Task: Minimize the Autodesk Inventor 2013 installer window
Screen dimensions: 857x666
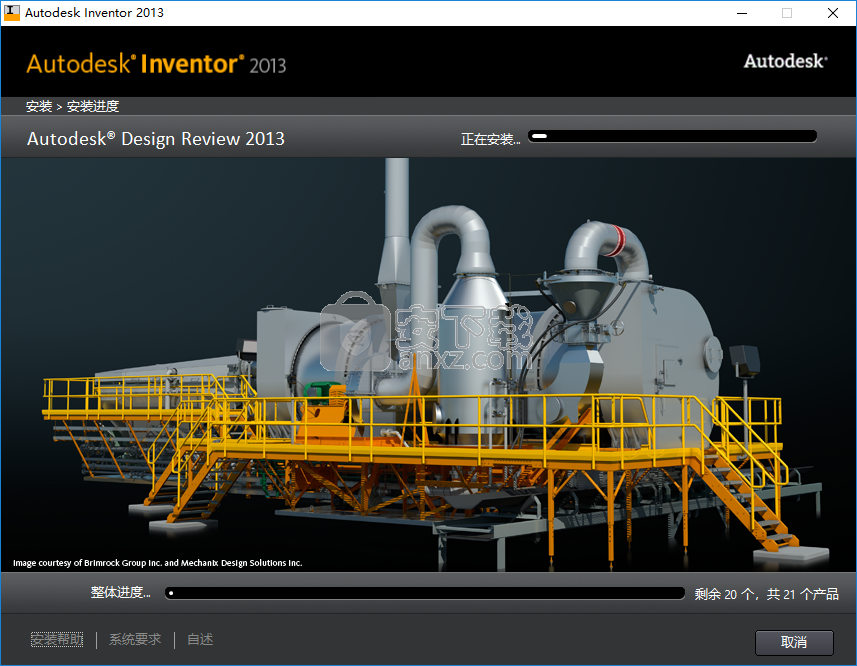Action: click(x=741, y=13)
